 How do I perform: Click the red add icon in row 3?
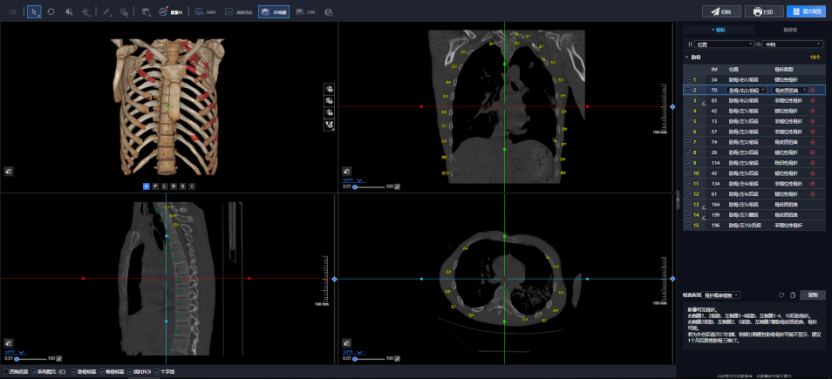click(812, 100)
